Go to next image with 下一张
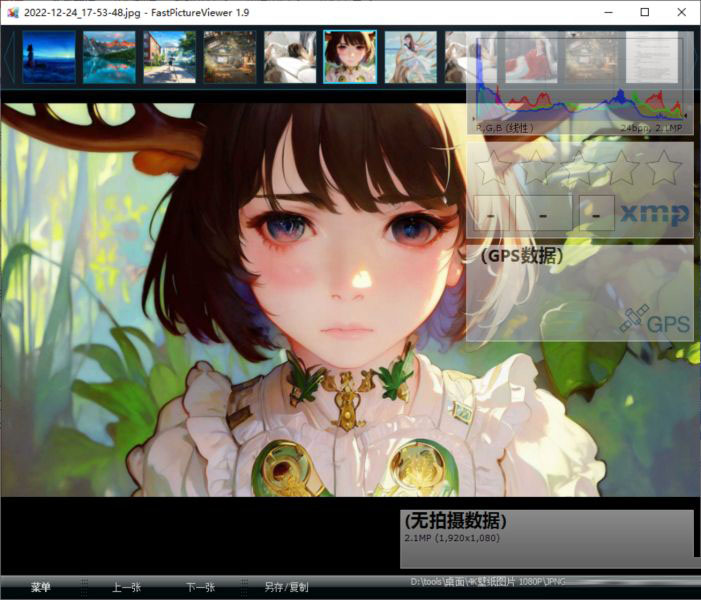 pos(200,587)
